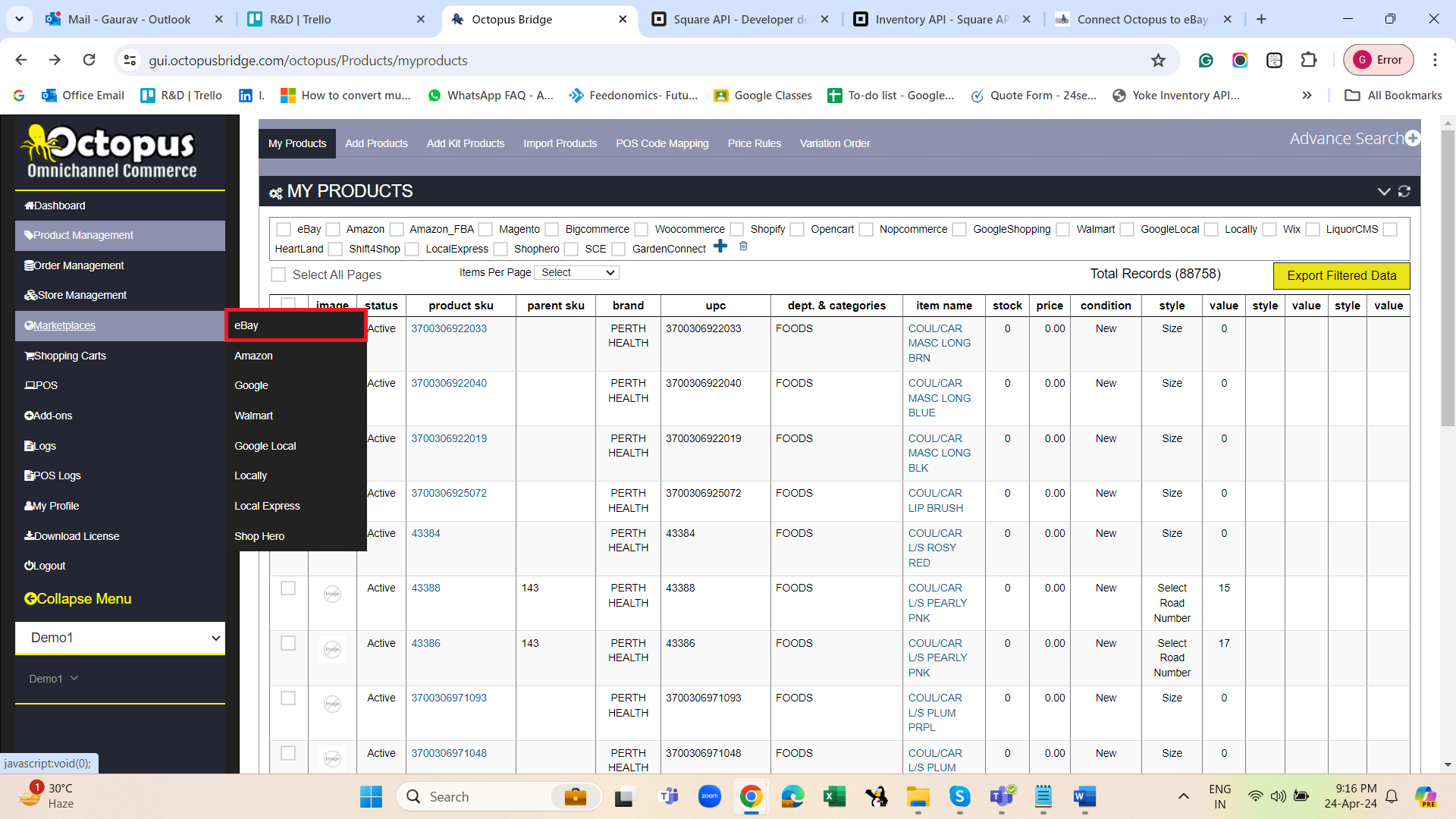1456x819 pixels.
Task: View site information icon in address bar
Action: pyautogui.click(x=130, y=60)
